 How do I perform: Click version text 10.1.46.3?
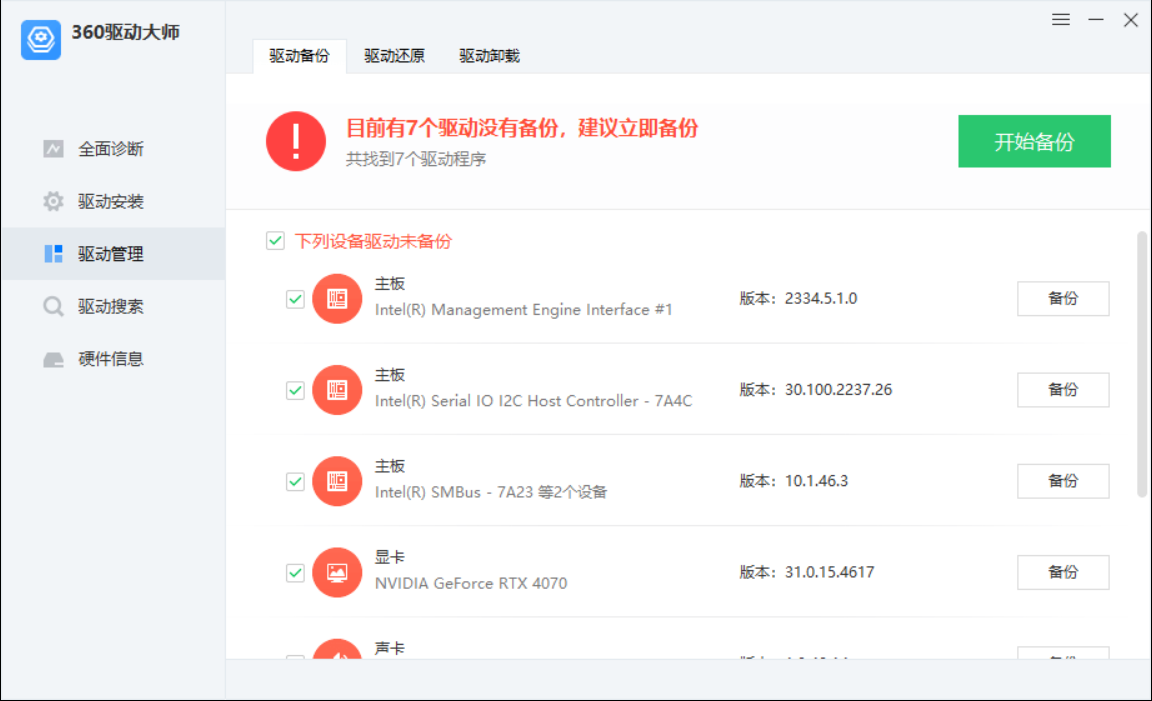tap(816, 481)
